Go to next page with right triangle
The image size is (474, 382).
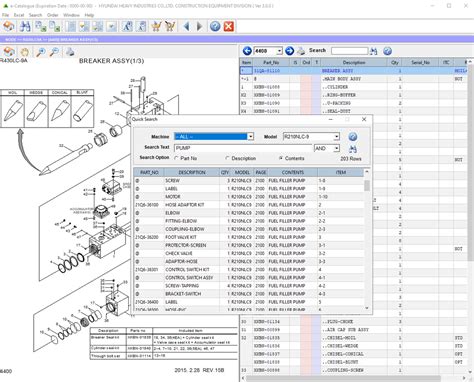(199, 26)
